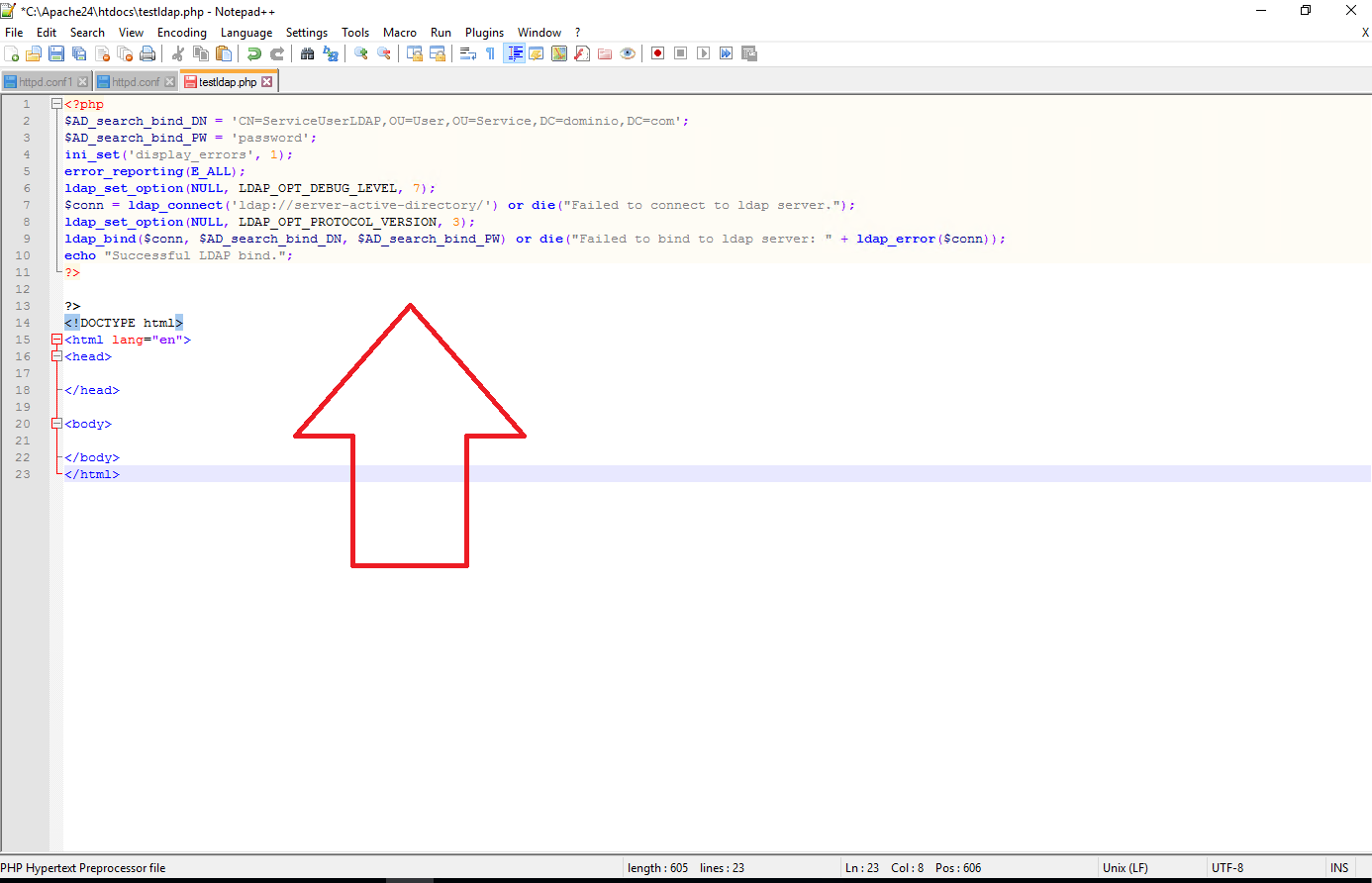Start macro recording with red dot icon

point(657,53)
